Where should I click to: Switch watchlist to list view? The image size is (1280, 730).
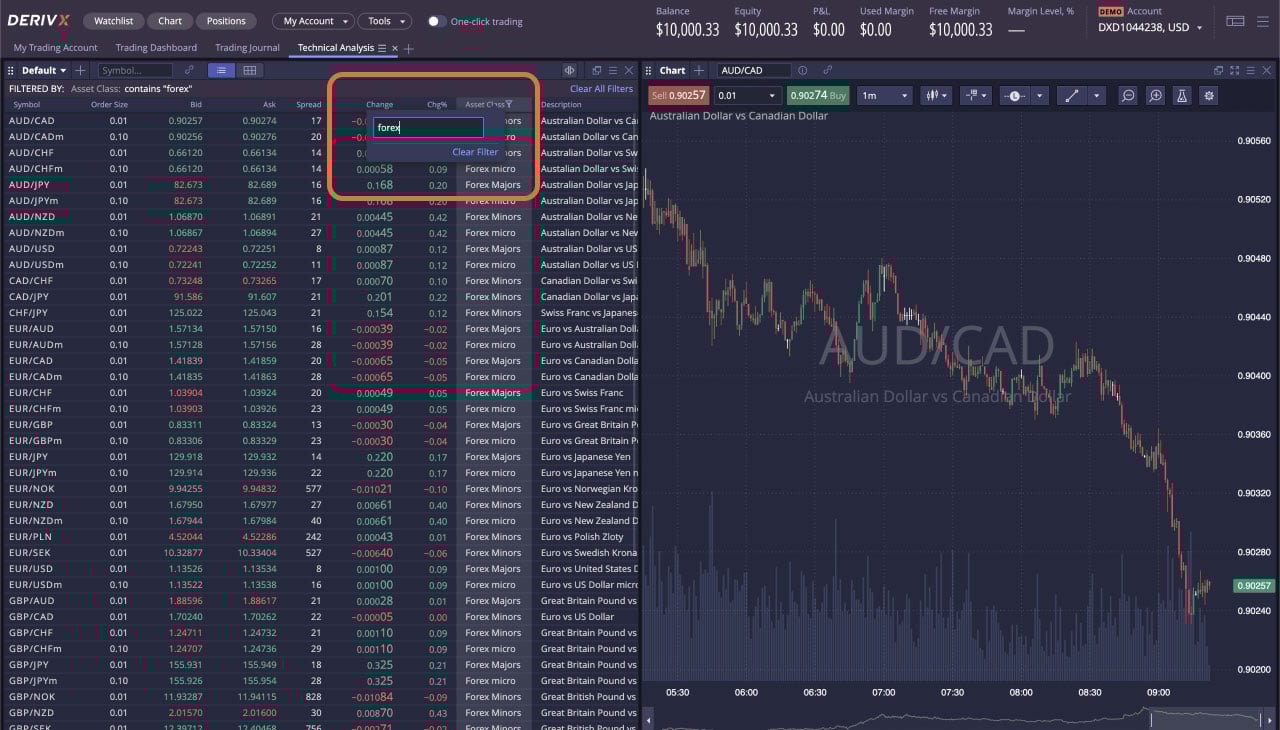pyautogui.click(x=221, y=71)
